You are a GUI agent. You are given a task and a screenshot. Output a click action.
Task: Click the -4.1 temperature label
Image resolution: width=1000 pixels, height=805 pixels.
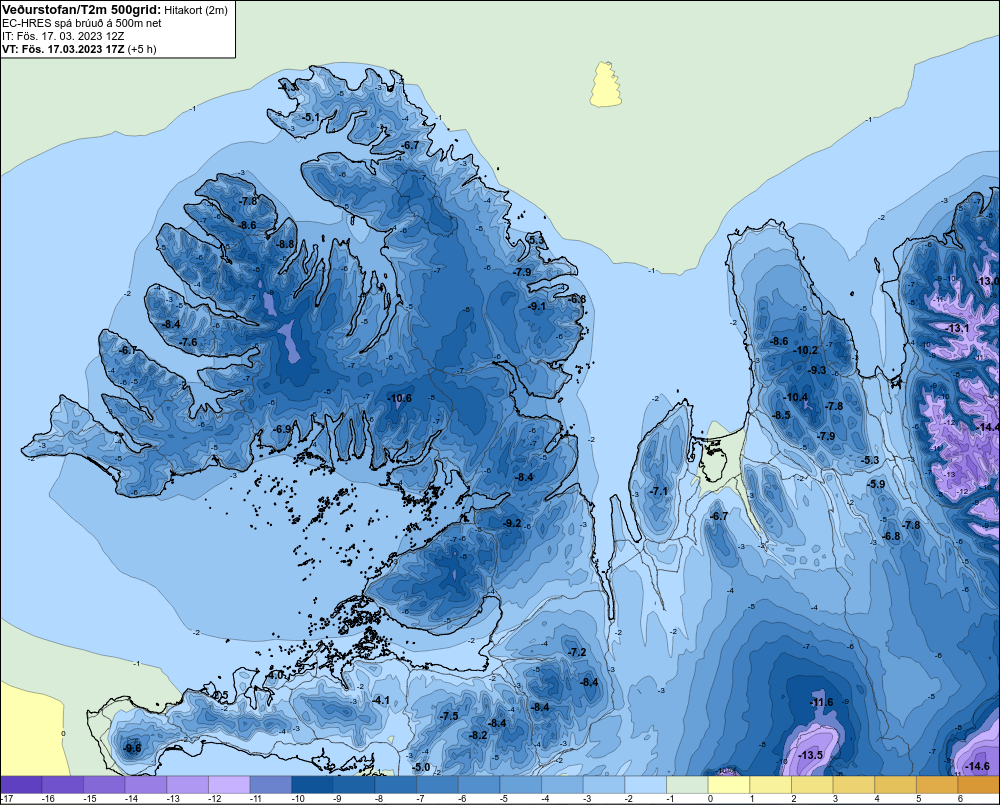coord(381,700)
